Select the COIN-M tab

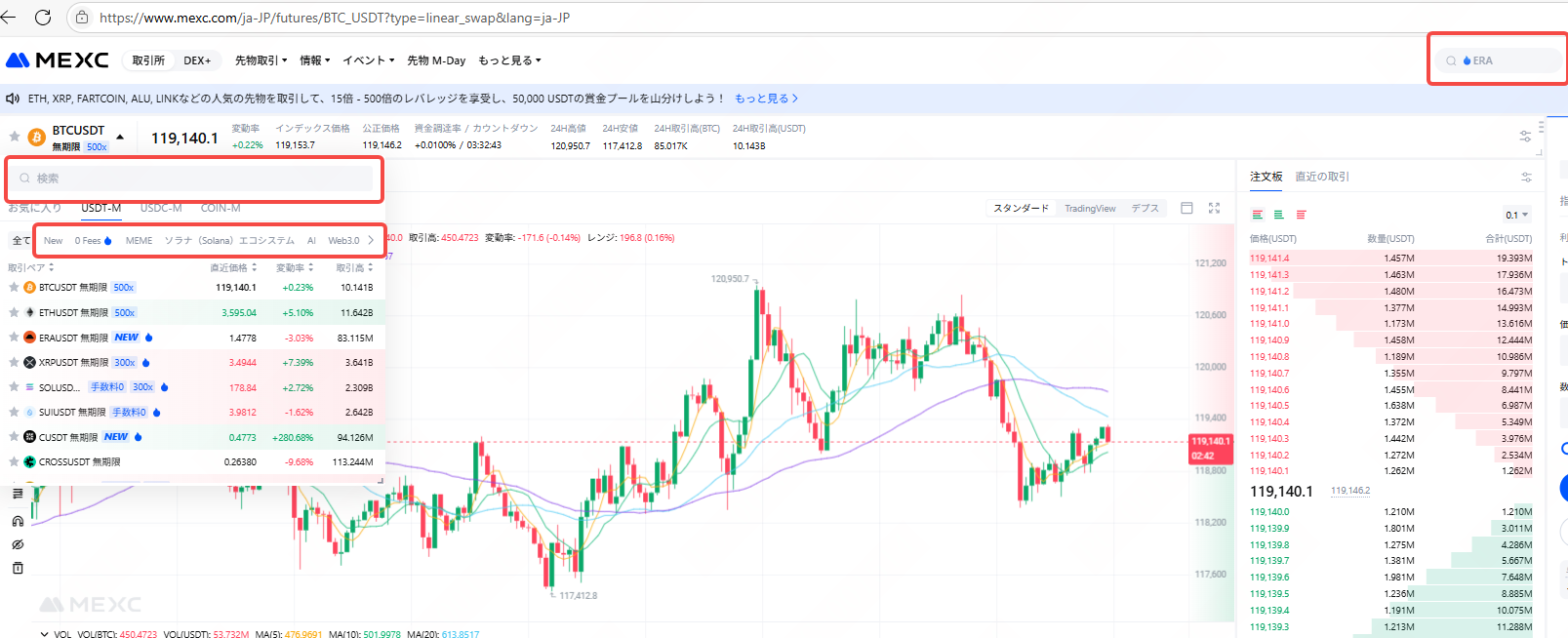(221, 208)
